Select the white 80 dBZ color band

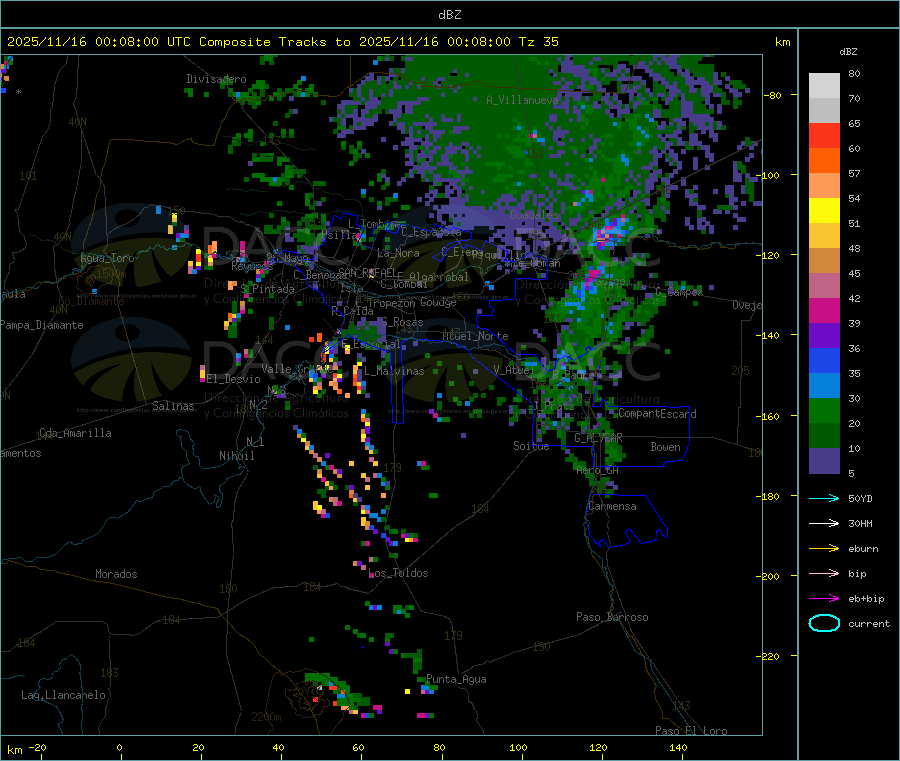point(824,86)
